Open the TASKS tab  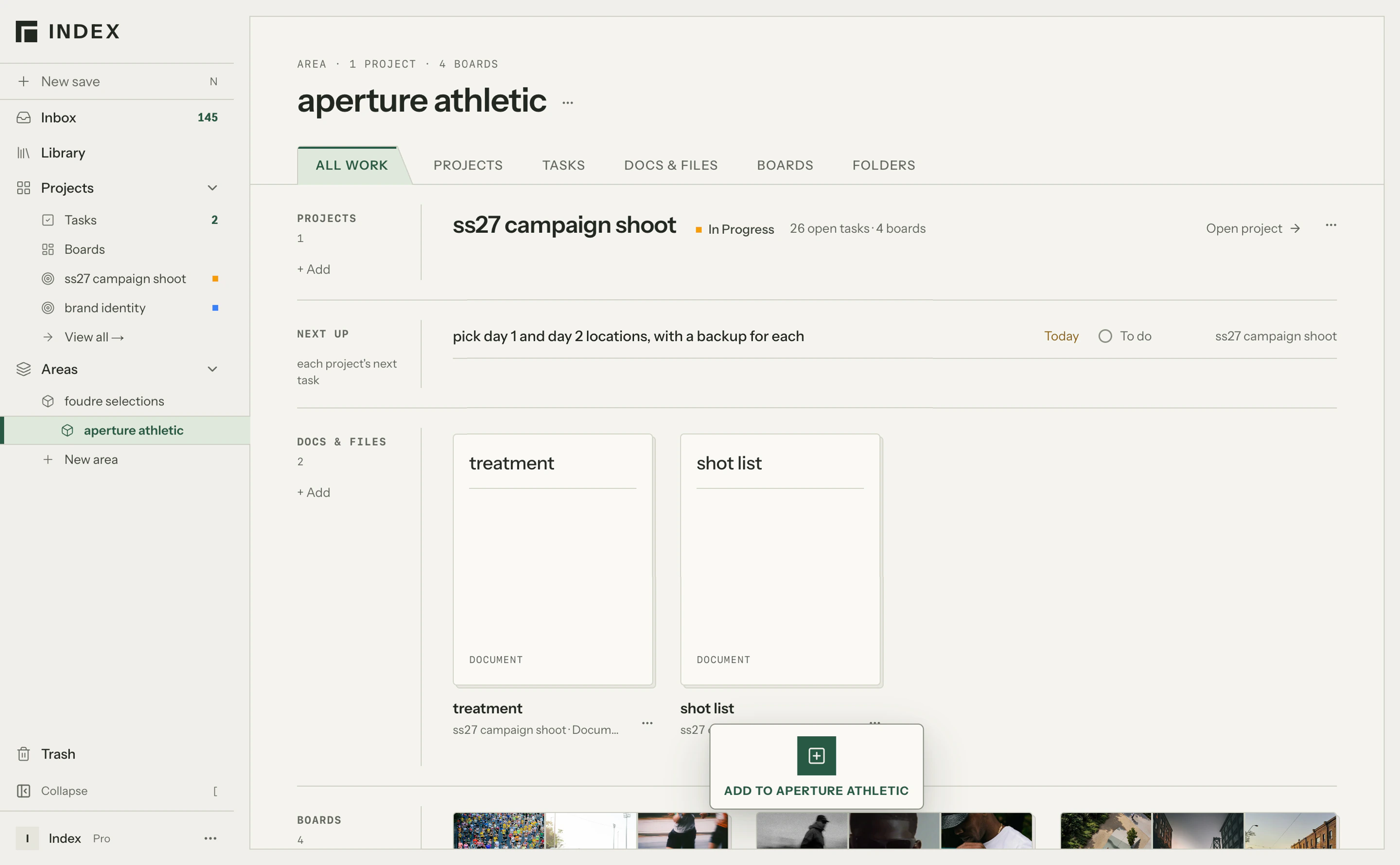tap(563, 165)
